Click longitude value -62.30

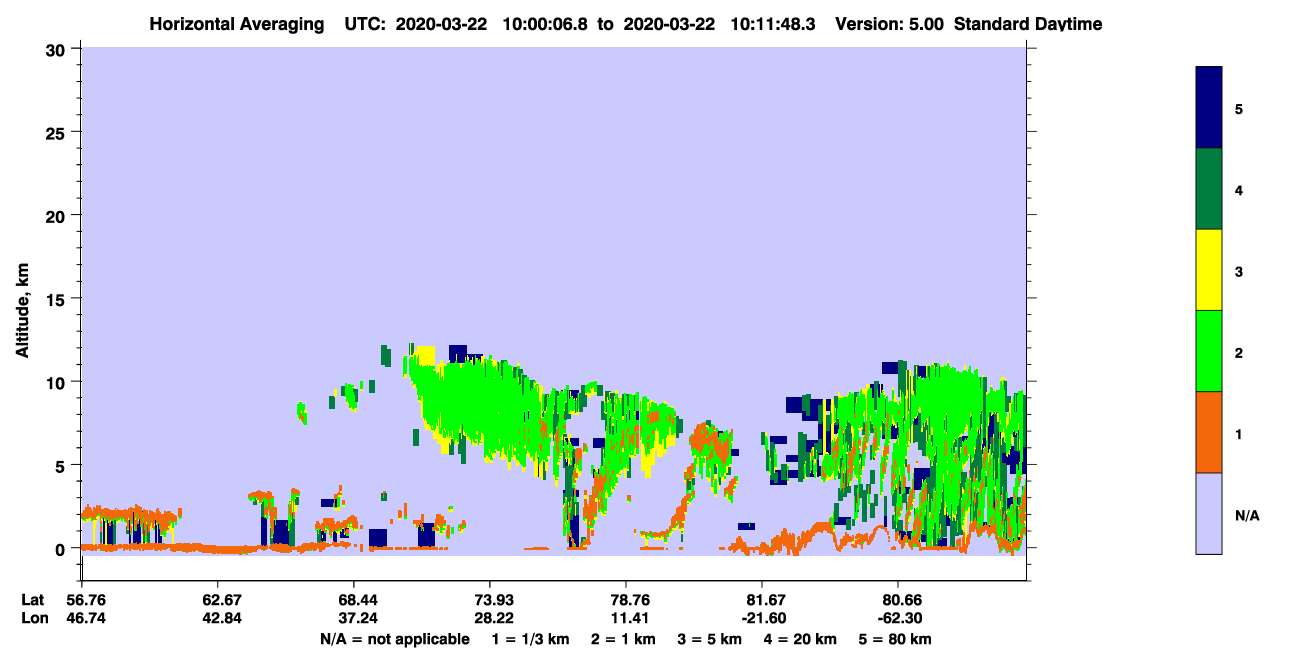coord(899,618)
